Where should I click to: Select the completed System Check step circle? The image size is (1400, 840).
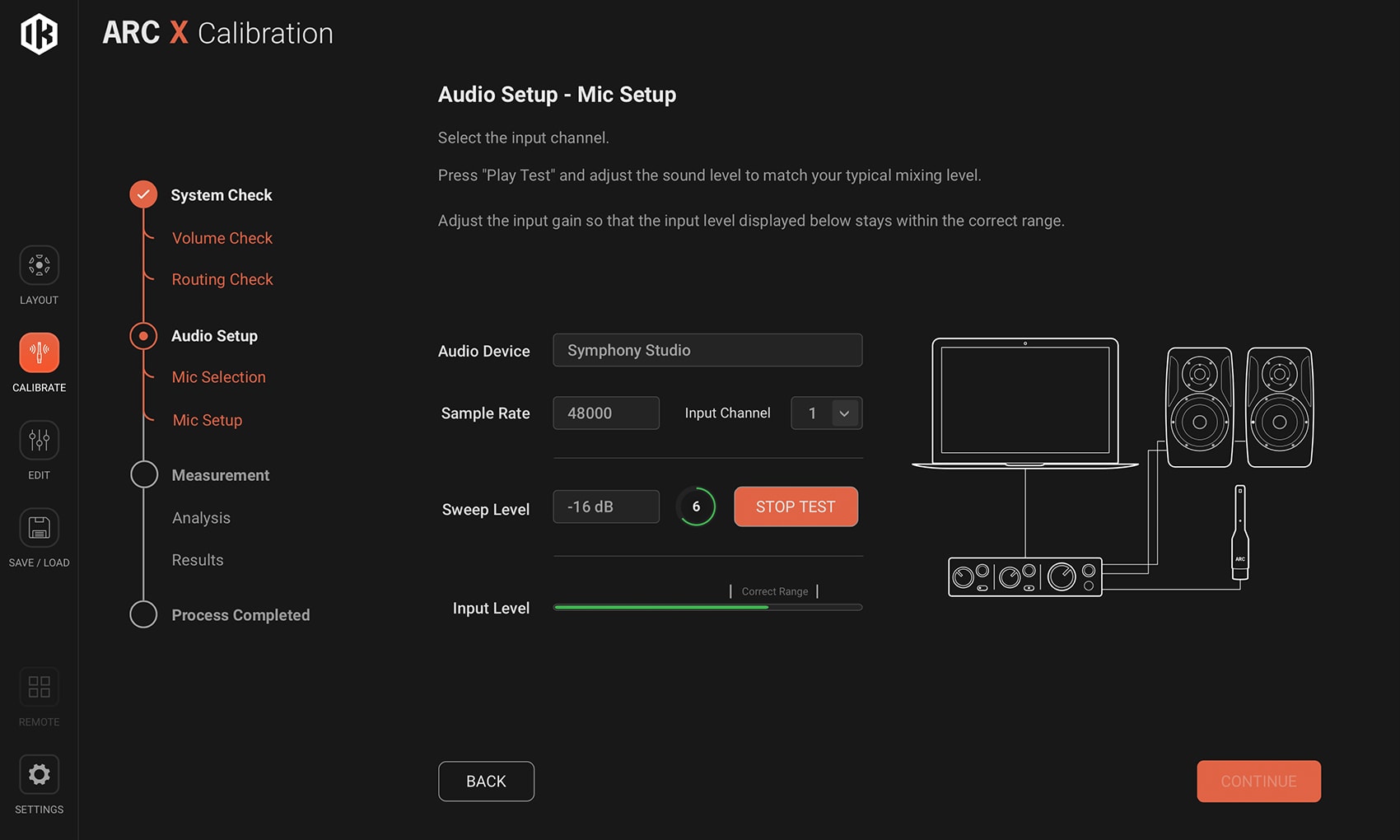tap(143, 194)
